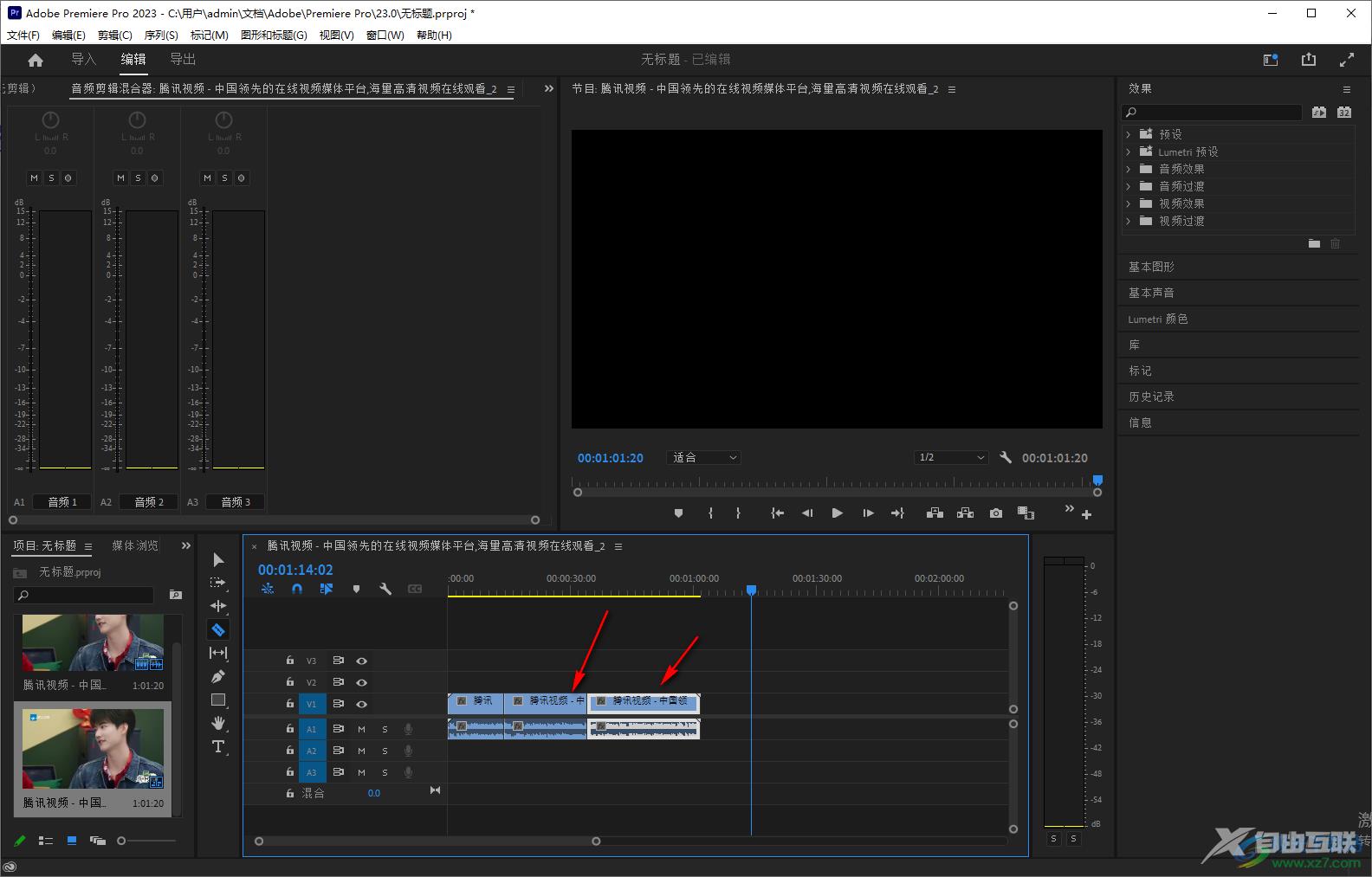
Task: Click the Home icon
Action: pyautogui.click(x=36, y=60)
